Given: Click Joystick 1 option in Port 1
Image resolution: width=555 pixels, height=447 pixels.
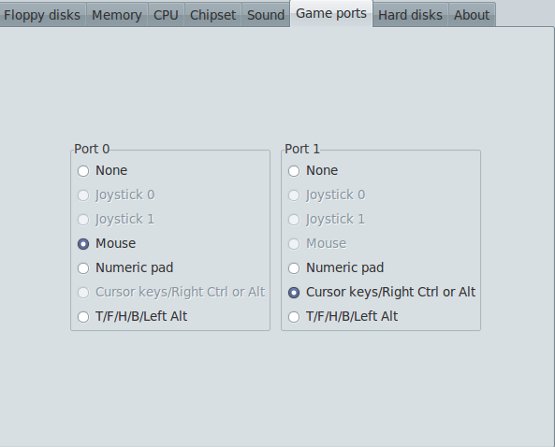Looking at the screenshot, I should (x=326, y=219).
